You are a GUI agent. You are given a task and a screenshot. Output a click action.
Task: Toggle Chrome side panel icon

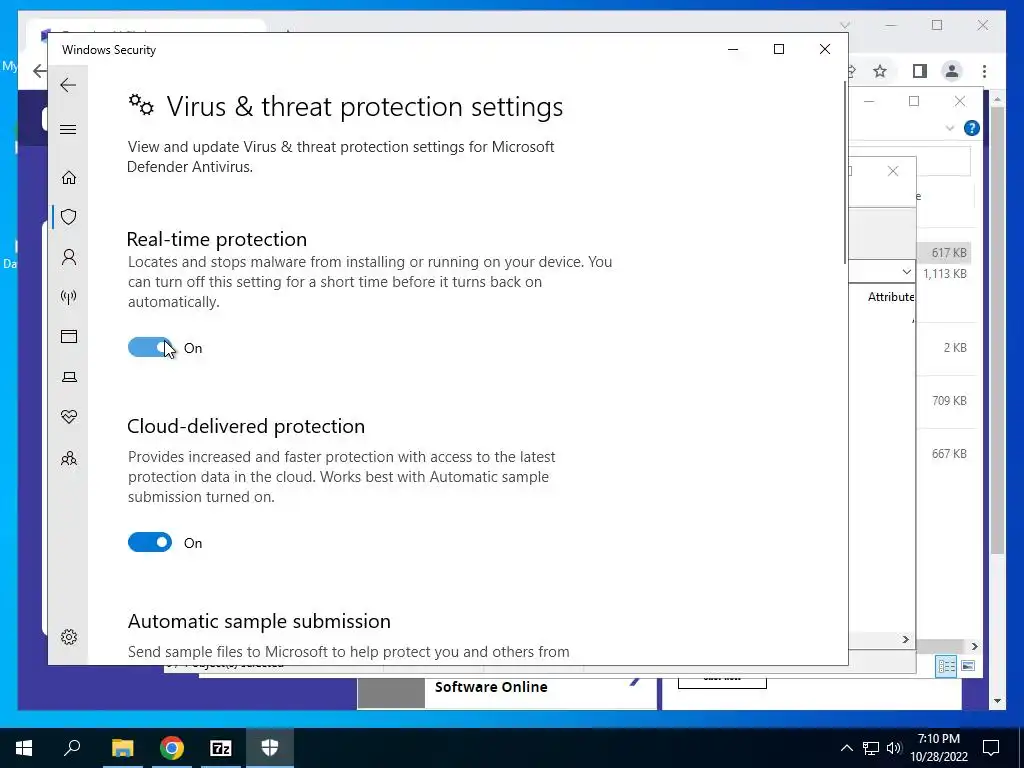(920, 71)
